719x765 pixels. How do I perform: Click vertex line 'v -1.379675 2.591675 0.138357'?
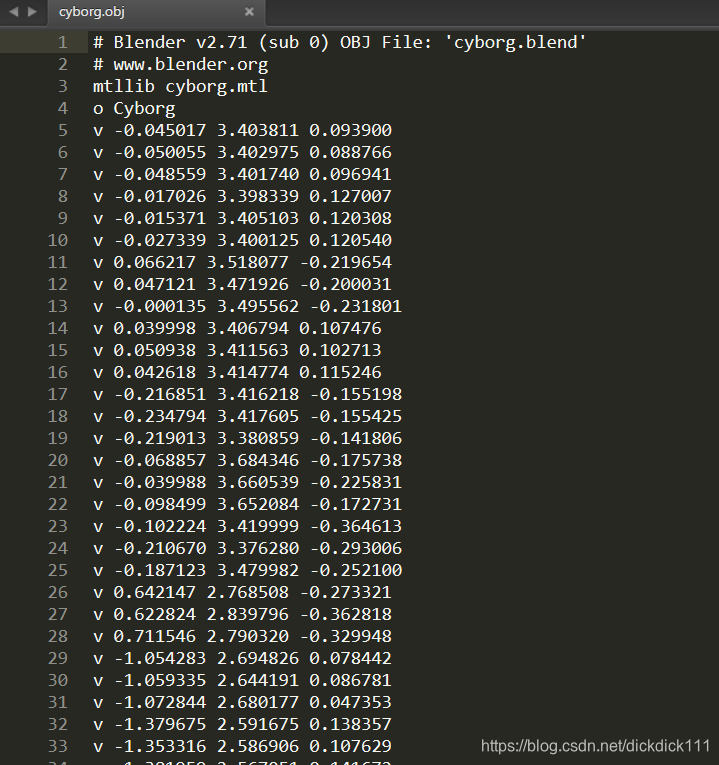point(242,724)
